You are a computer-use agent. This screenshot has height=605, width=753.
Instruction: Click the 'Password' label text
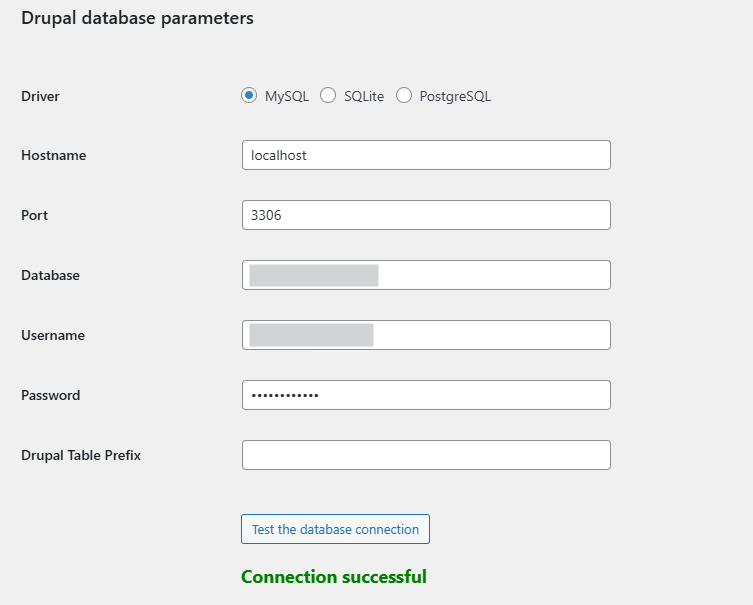coord(51,395)
